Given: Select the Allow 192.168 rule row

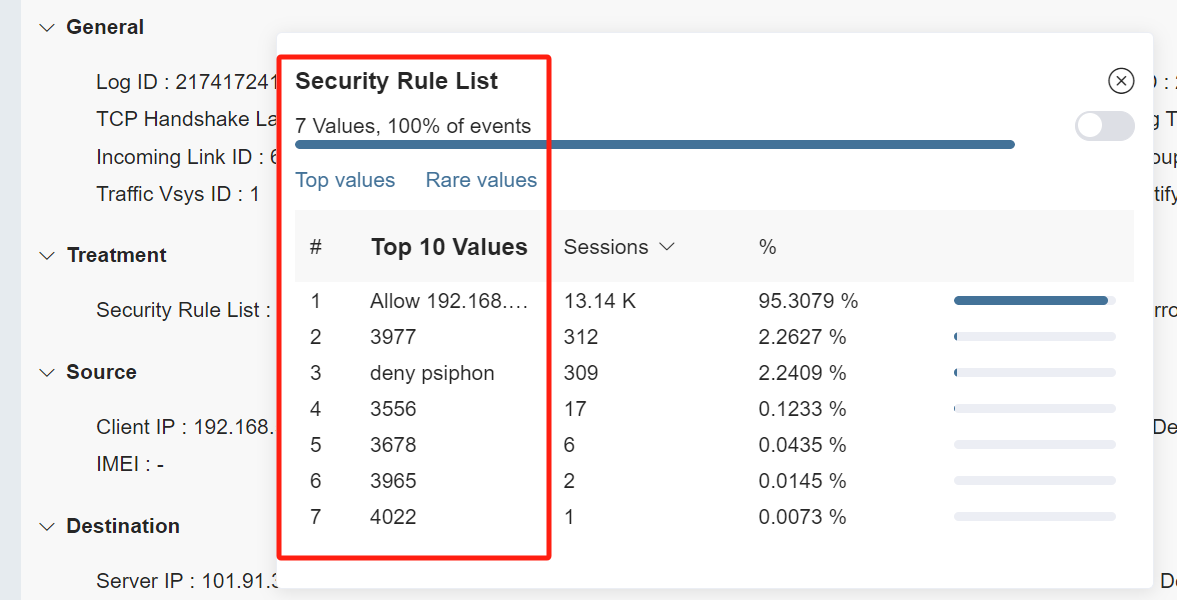Looking at the screenshot, I should pyautogui.click(x=448, y=301).
